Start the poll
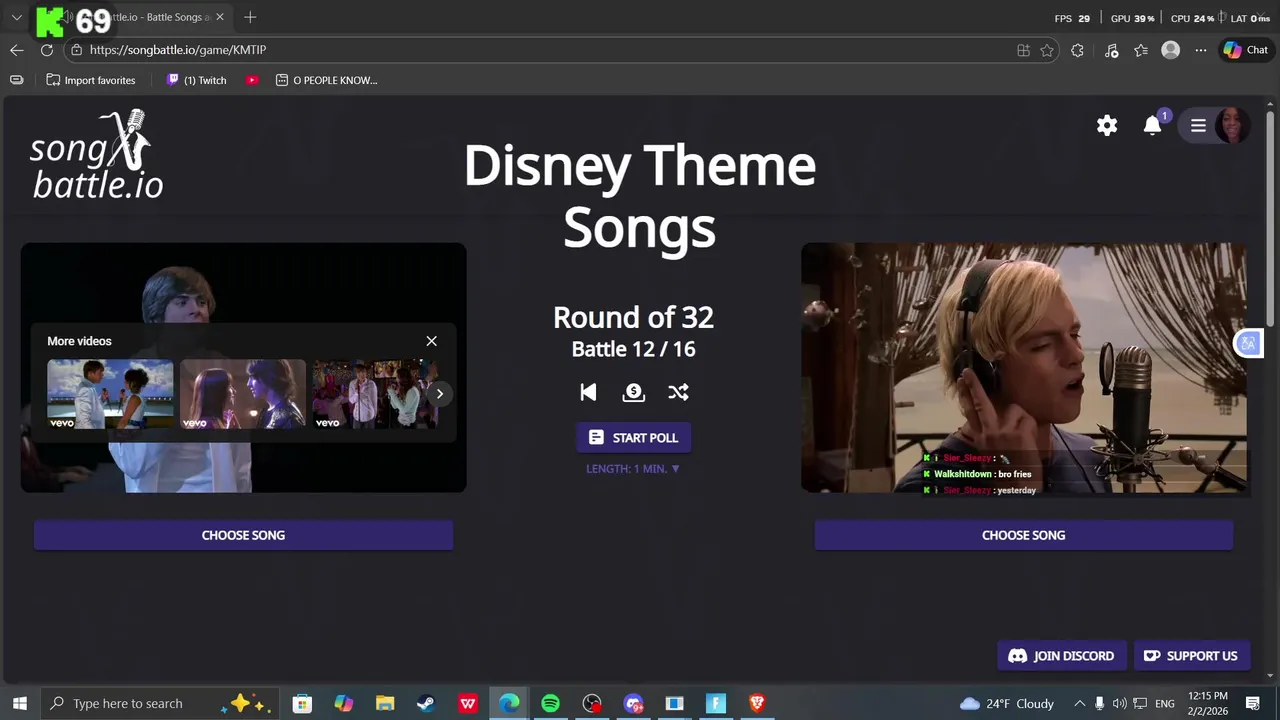Screen dimensions: 1280x720 click(x=634, y=438)
